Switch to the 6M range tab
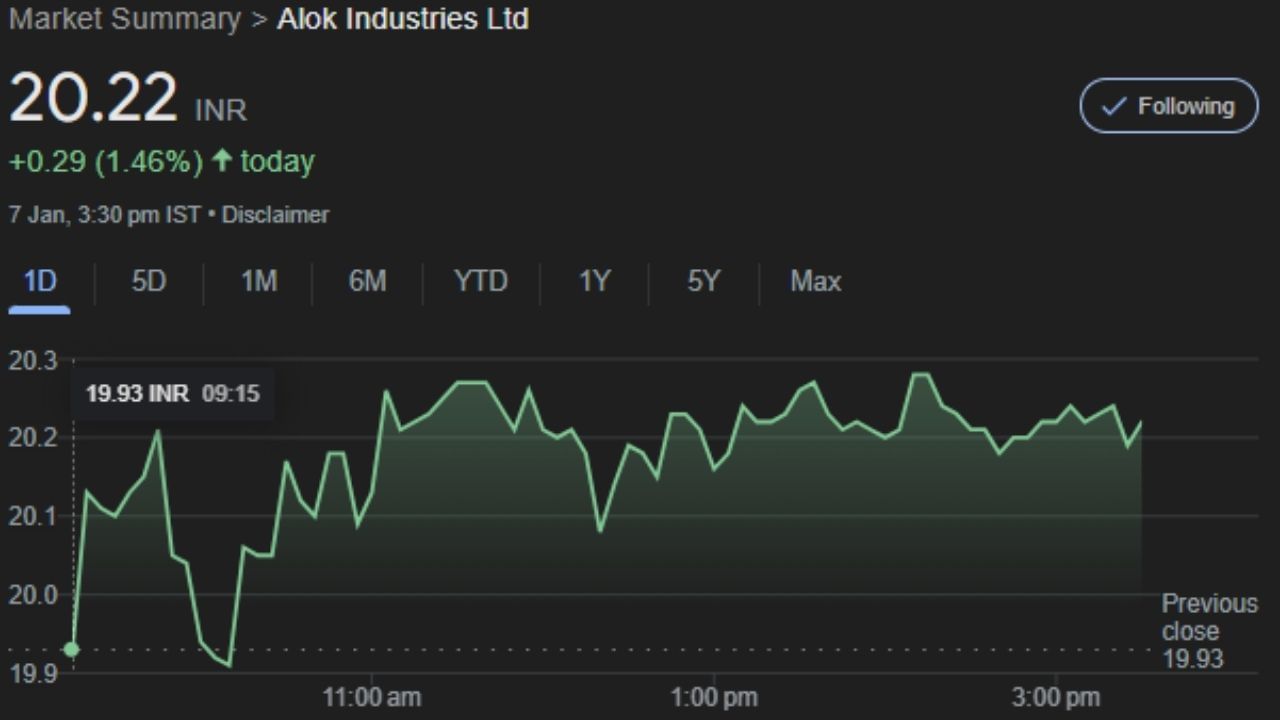The image size is (1280, 720). tap(367, 282)
